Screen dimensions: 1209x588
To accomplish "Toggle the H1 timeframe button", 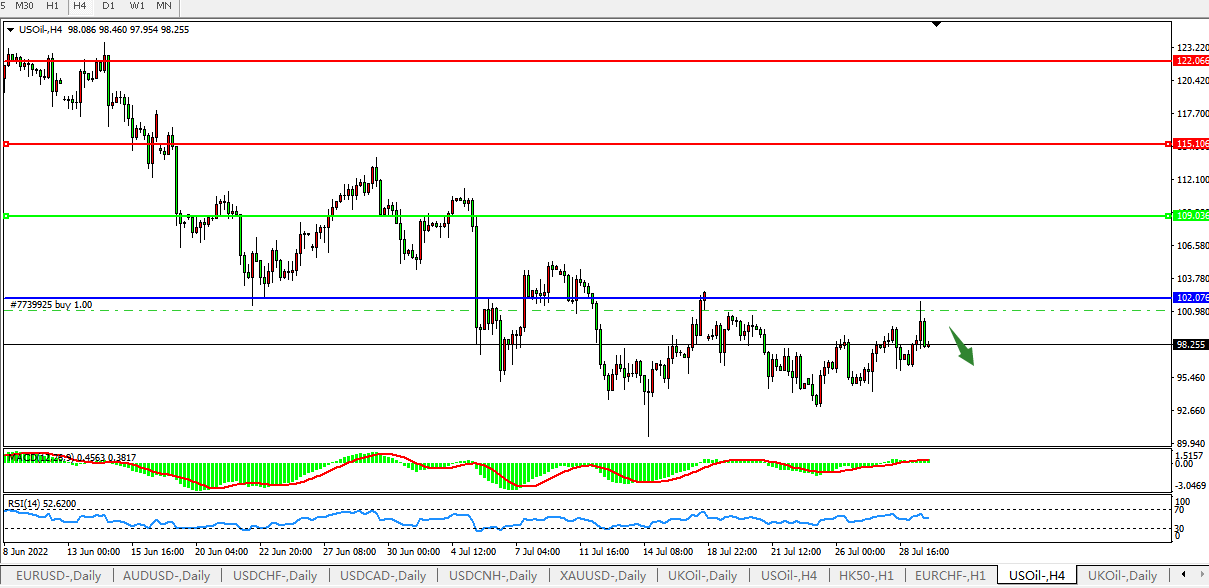I will tap(52, 6).
